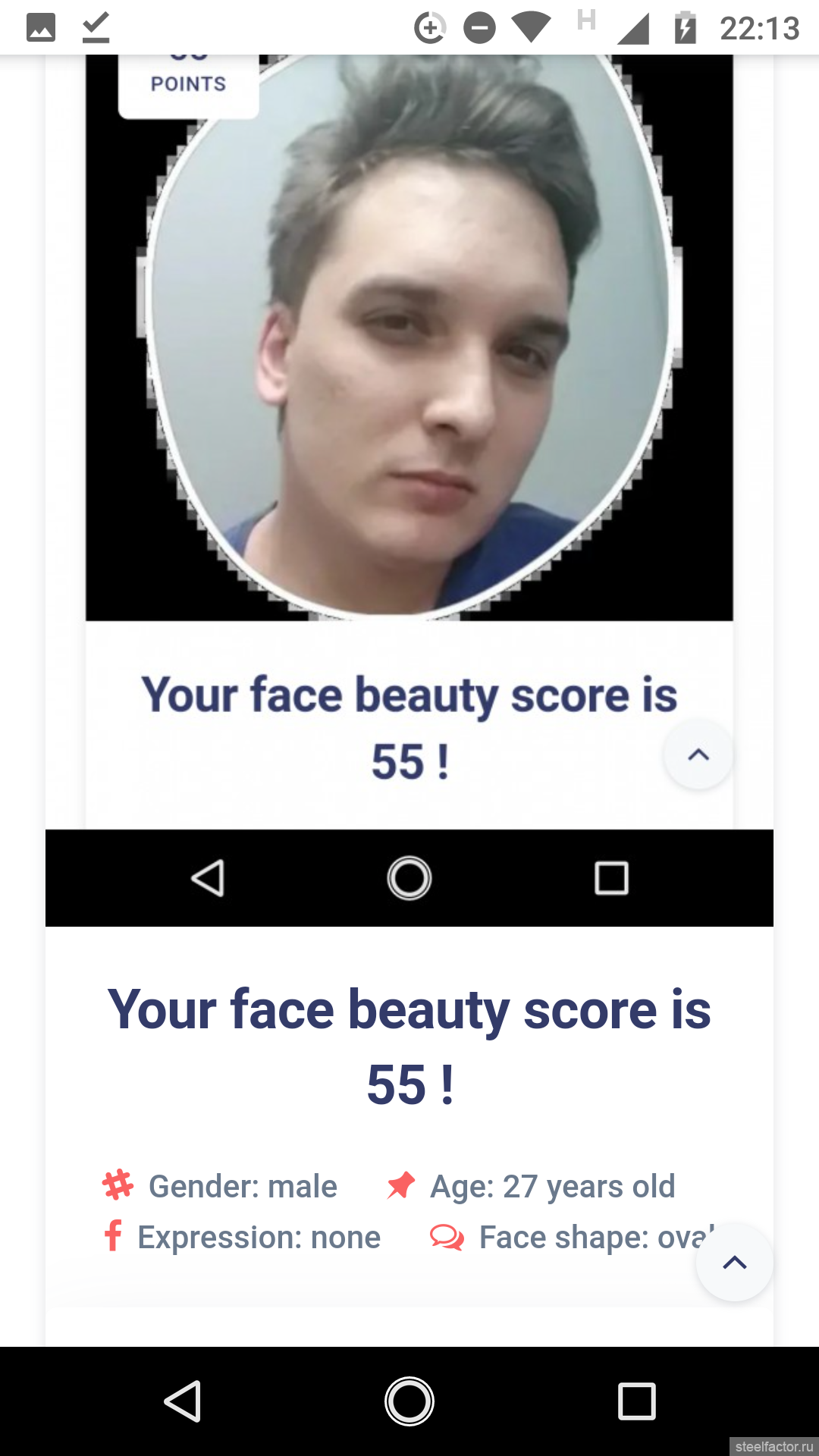Tap the data saver circle-plus icon
Screen dimensions: 819x1456
(429, 29)
